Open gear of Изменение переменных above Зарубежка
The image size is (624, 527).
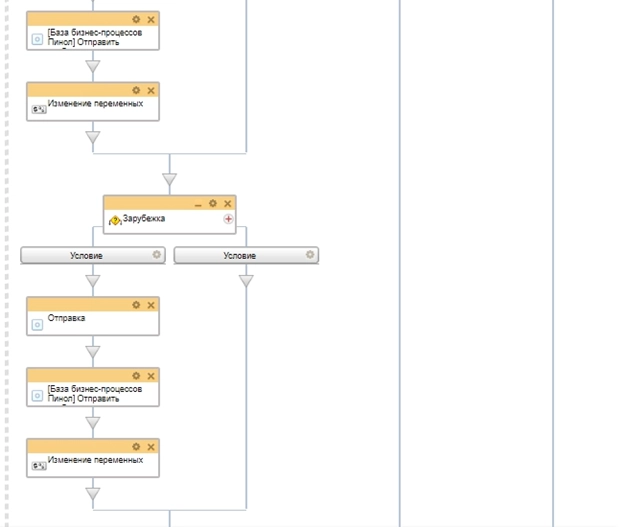coord(137,90)
